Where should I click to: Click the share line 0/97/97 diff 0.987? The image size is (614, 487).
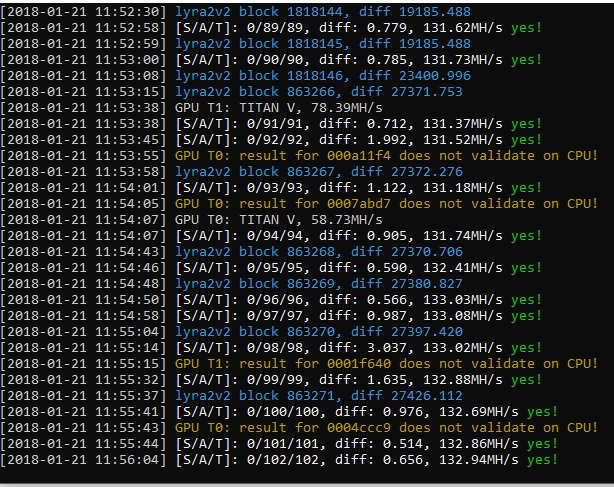271,316
